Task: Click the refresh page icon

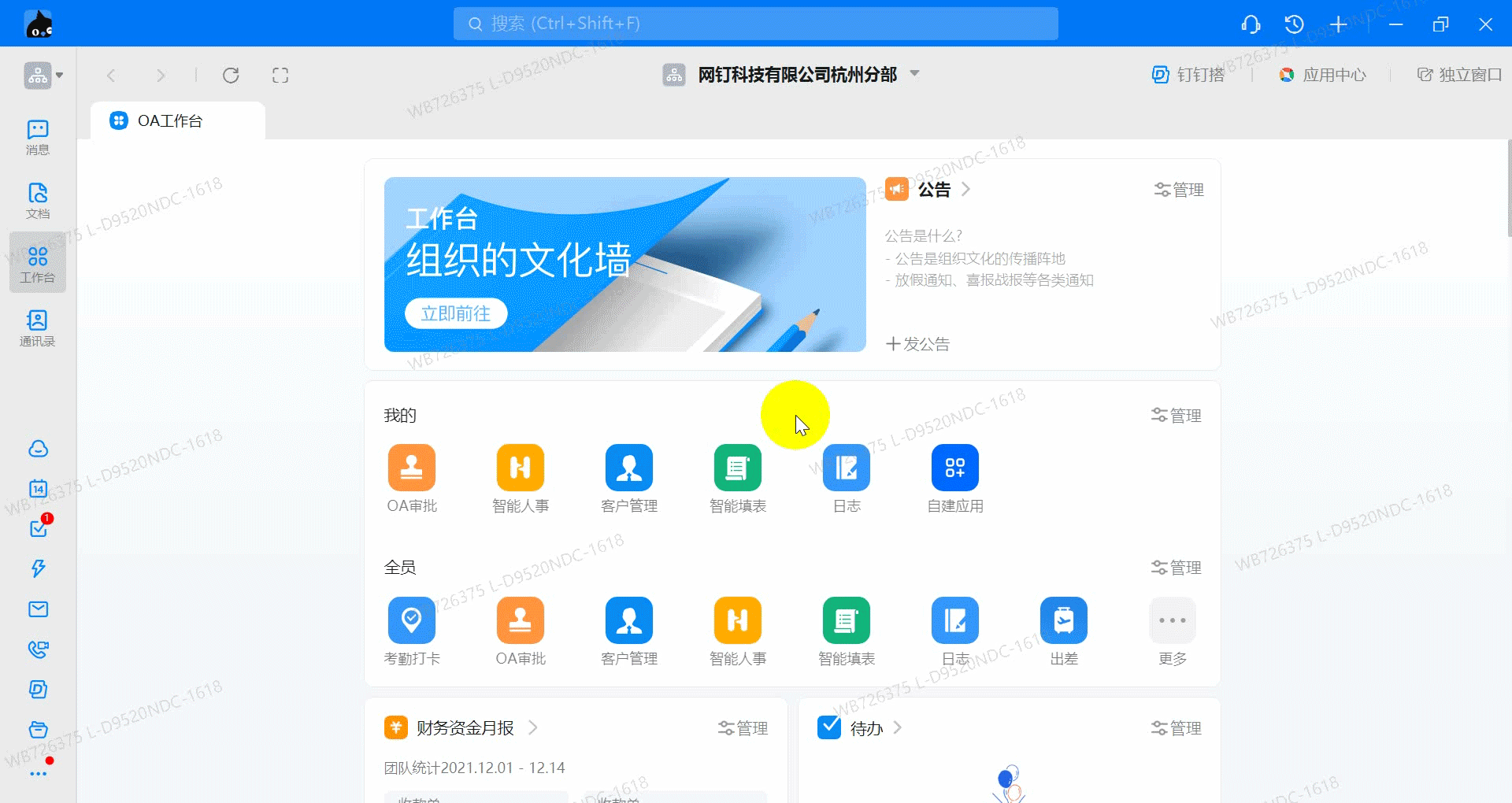Action: [231, 76]
